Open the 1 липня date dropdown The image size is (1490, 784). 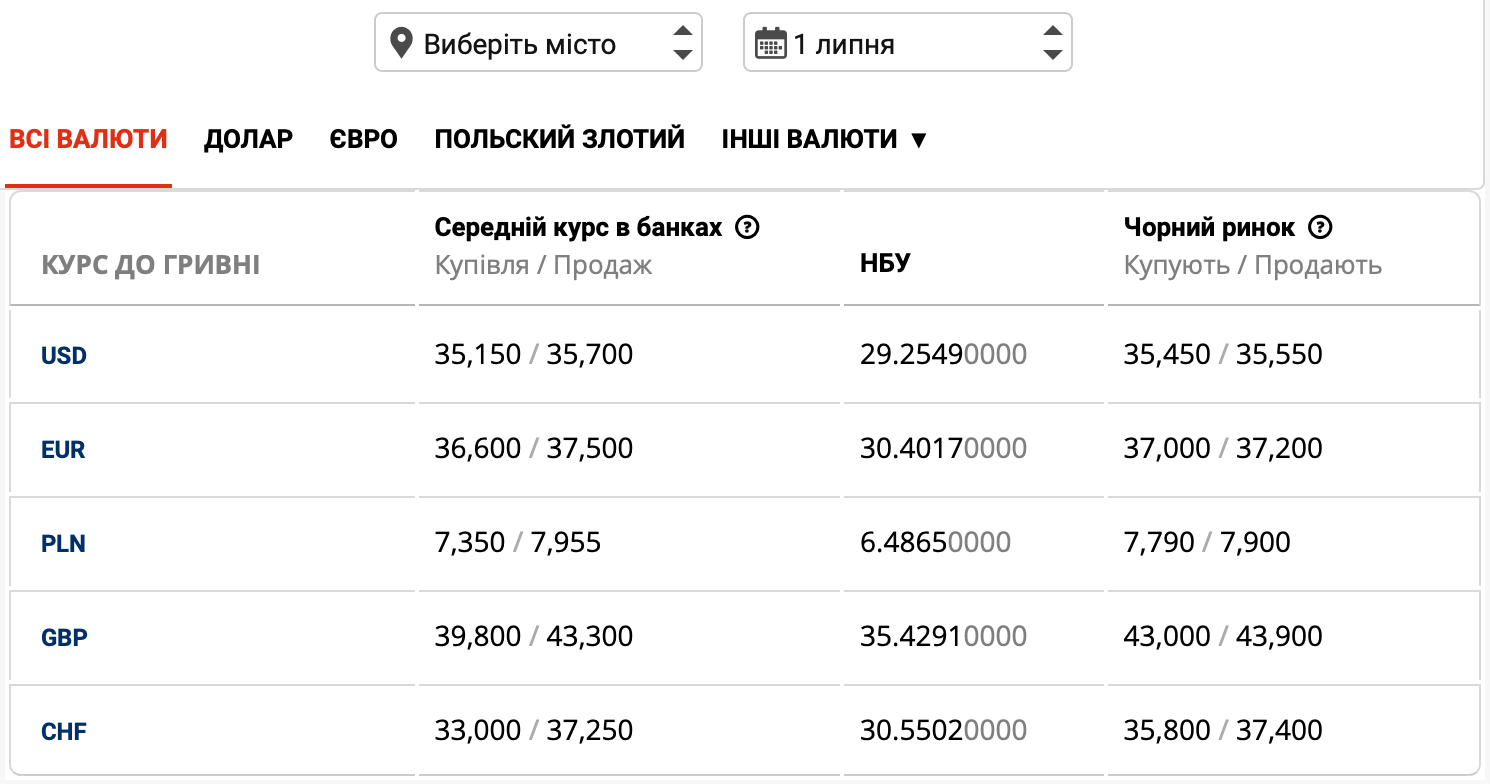click(x=907, y=43)
